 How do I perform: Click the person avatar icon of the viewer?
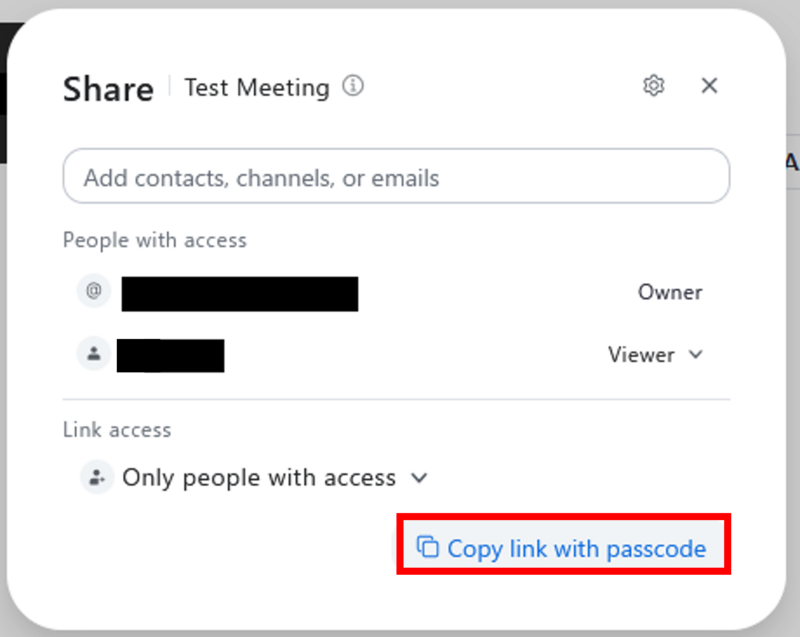94,353
